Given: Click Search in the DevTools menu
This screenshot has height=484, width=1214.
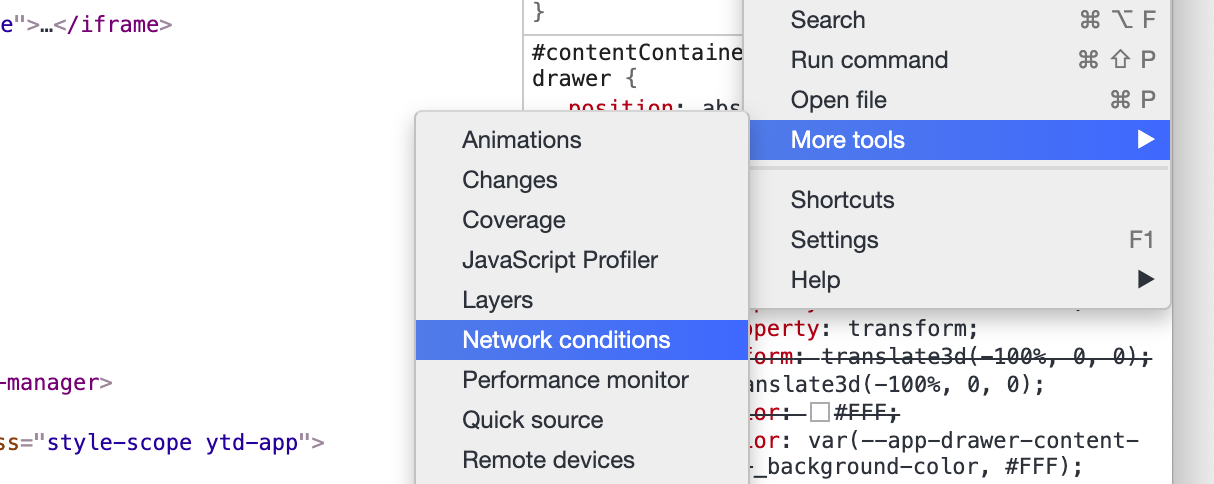Looking at the screenshot, I should pos(828,20).
